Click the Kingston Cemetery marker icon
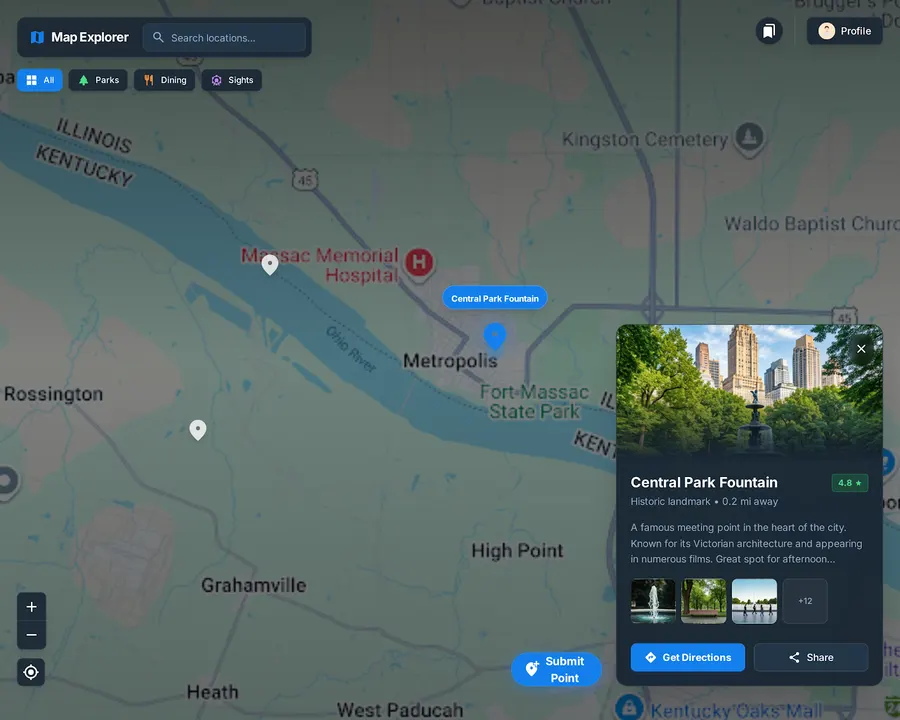The image size is (900, 720). (x=750, y=138)
